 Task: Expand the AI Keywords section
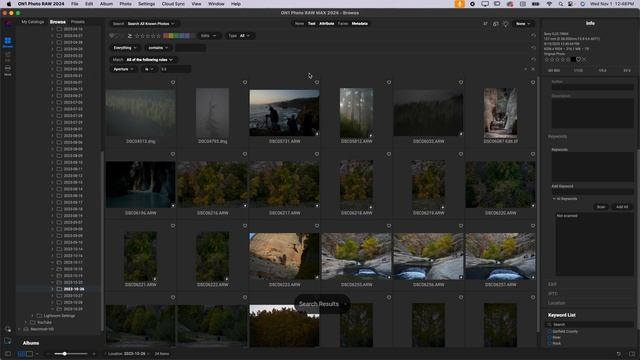pyautogui.click(x=554, y=199)
